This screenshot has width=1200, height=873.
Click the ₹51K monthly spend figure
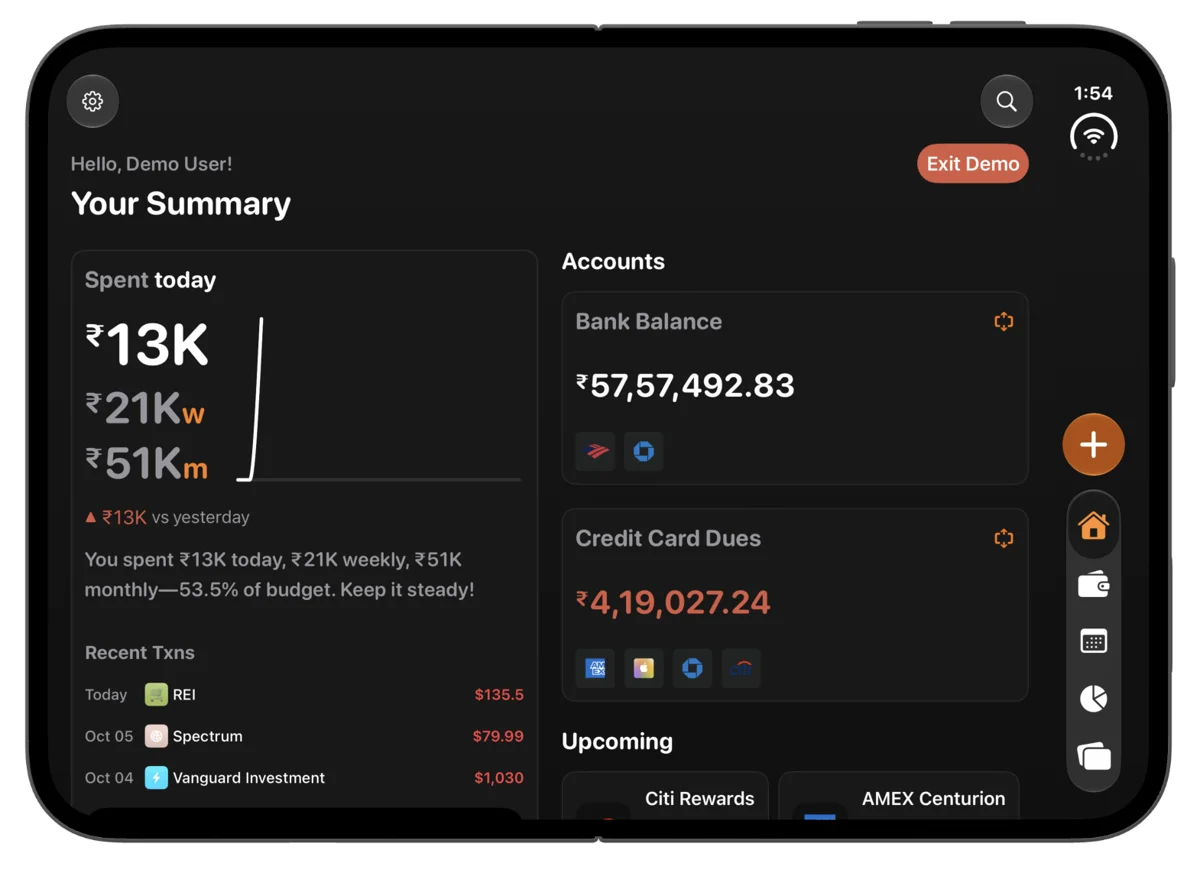pos(147,463)
